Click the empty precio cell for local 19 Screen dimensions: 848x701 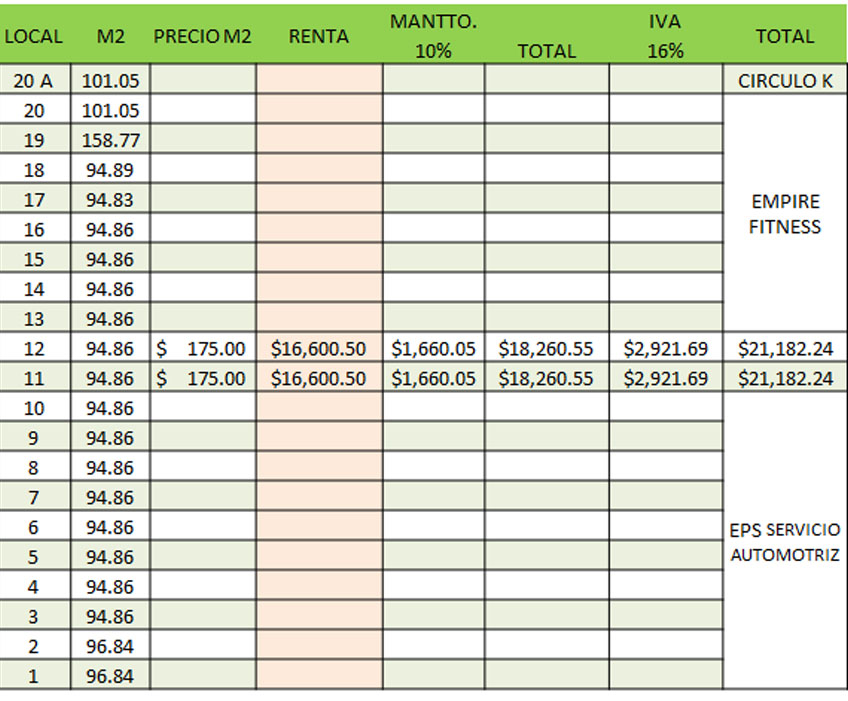[x=203, y=140]
